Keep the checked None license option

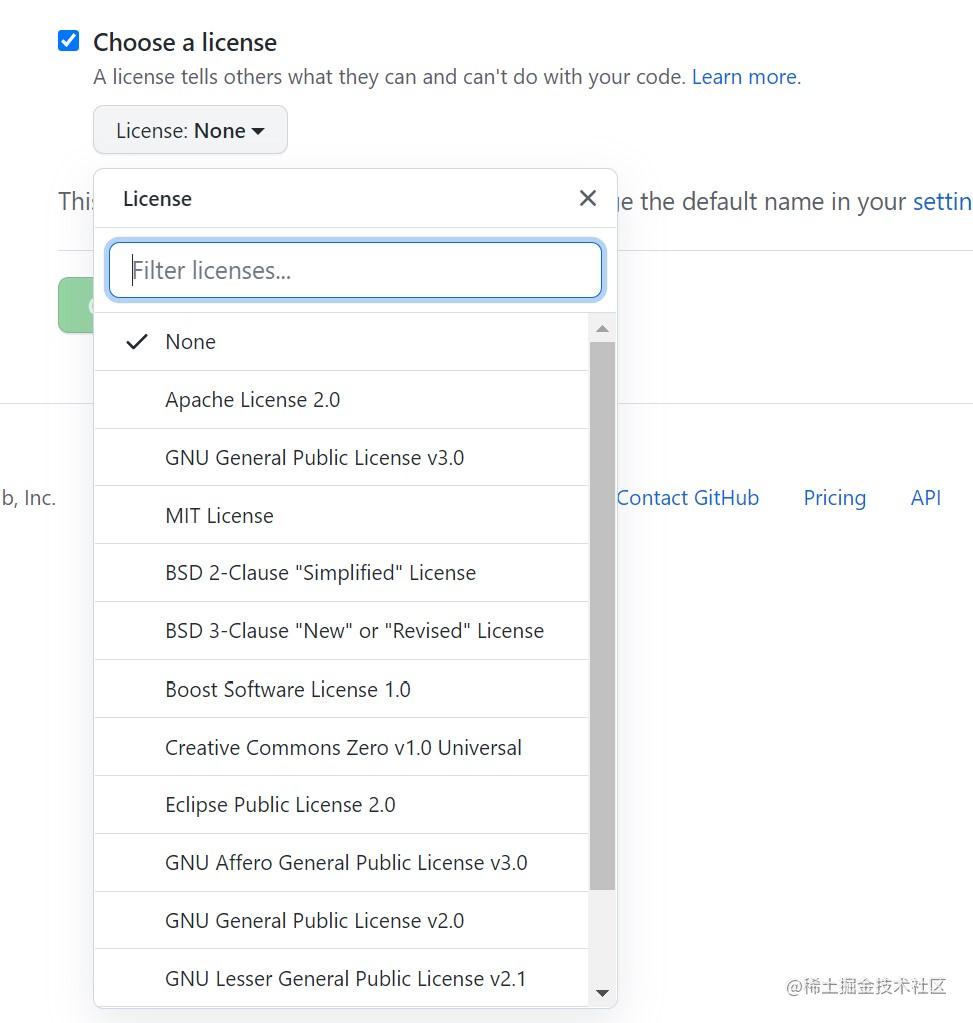[190, 341]
